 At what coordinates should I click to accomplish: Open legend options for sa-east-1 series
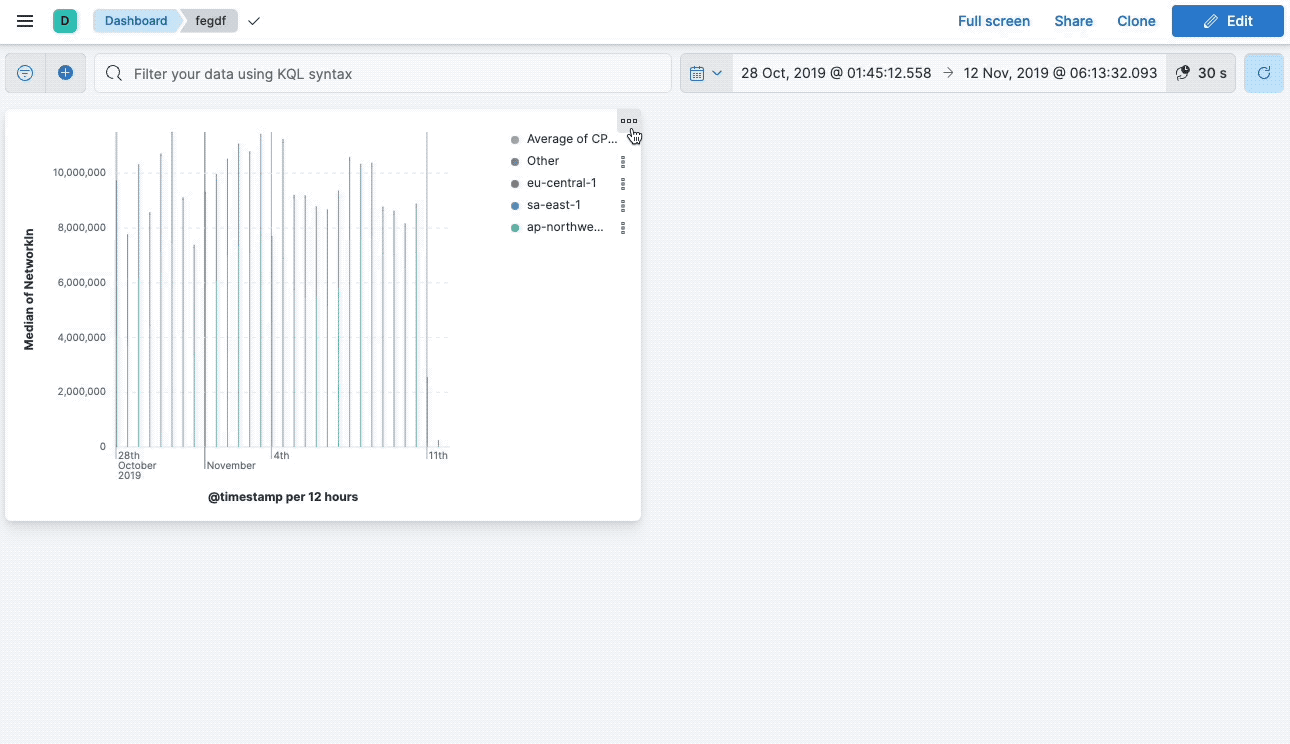(x=623, y=205)
